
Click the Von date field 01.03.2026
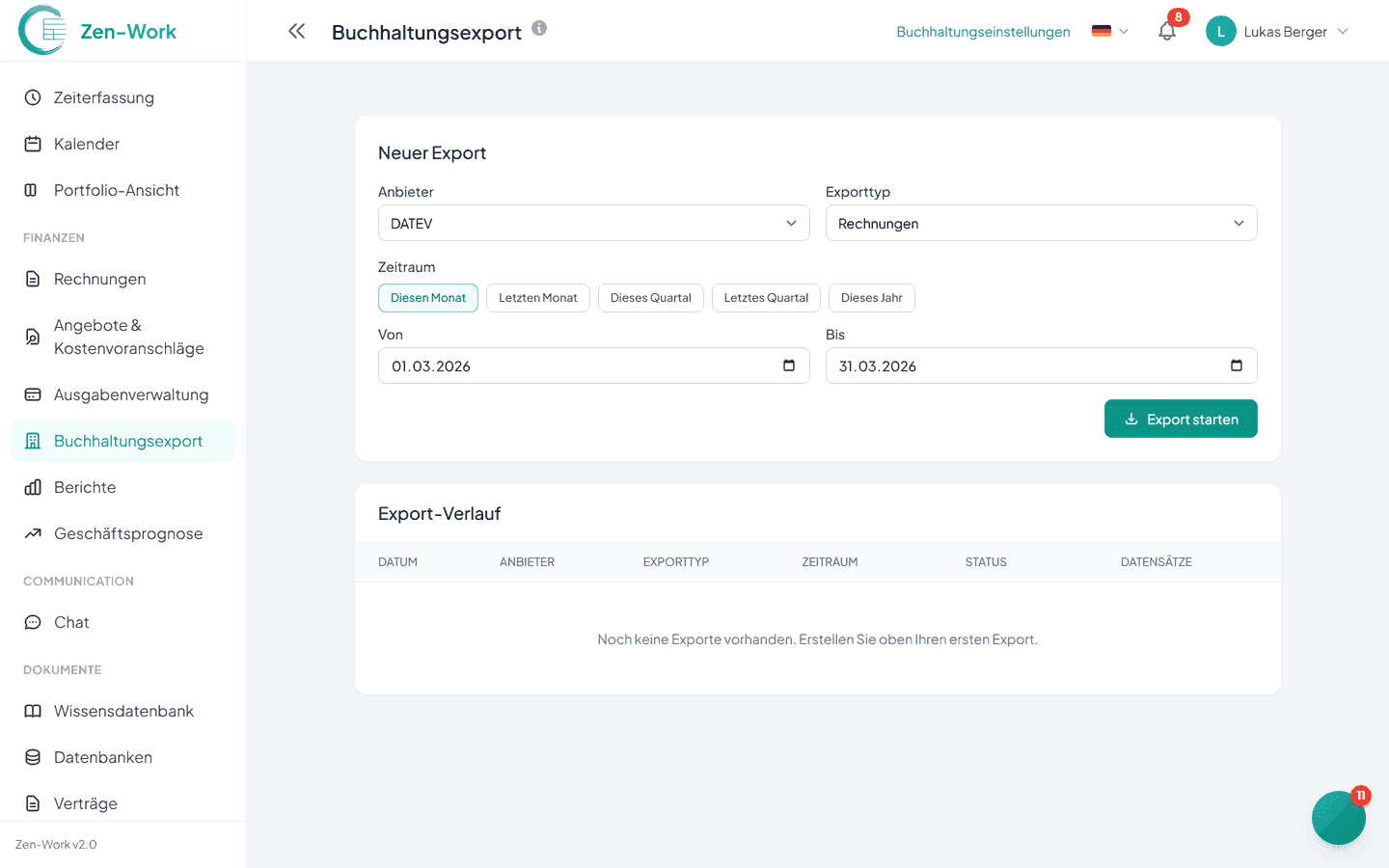coord(594,366)
